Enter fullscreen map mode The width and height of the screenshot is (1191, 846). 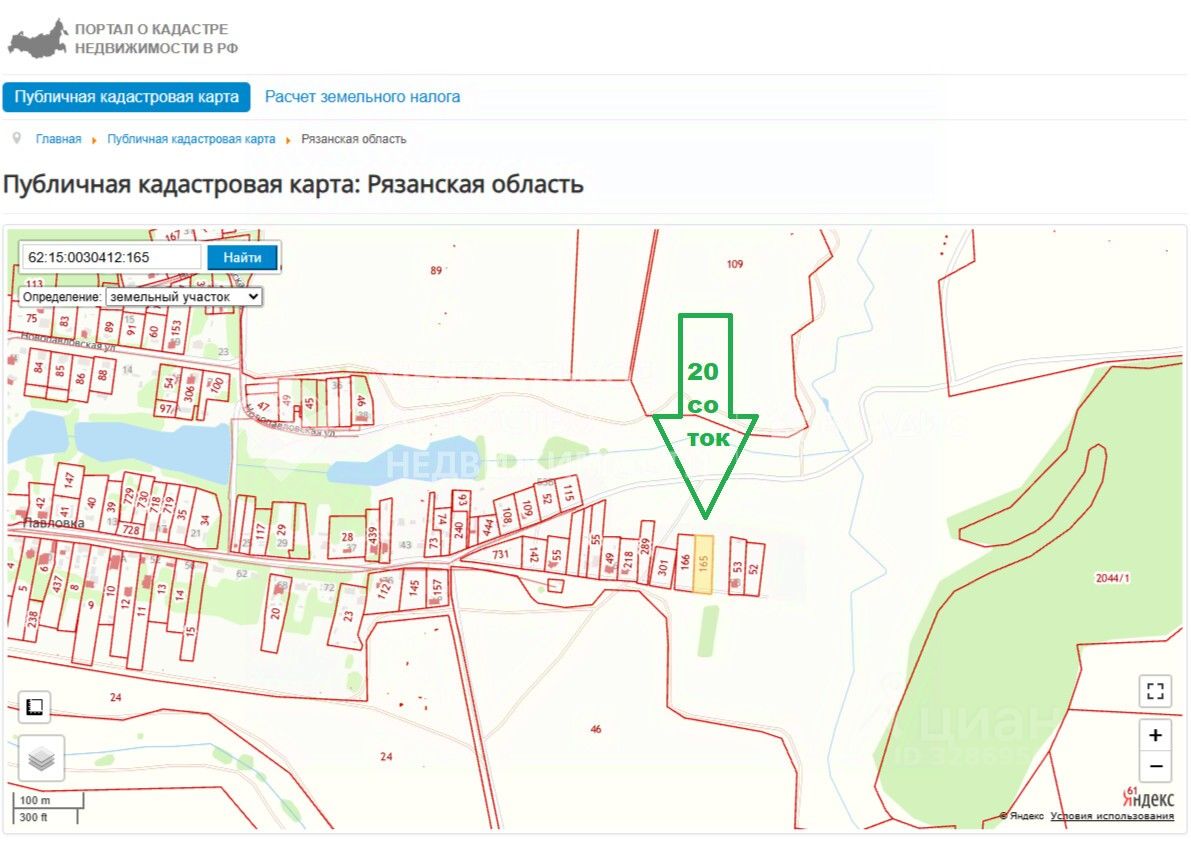pyautogui.click(x=1155, y=690)
